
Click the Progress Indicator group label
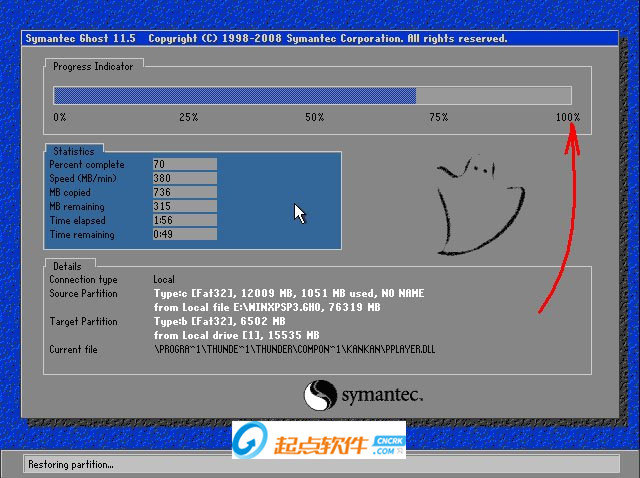93,67
